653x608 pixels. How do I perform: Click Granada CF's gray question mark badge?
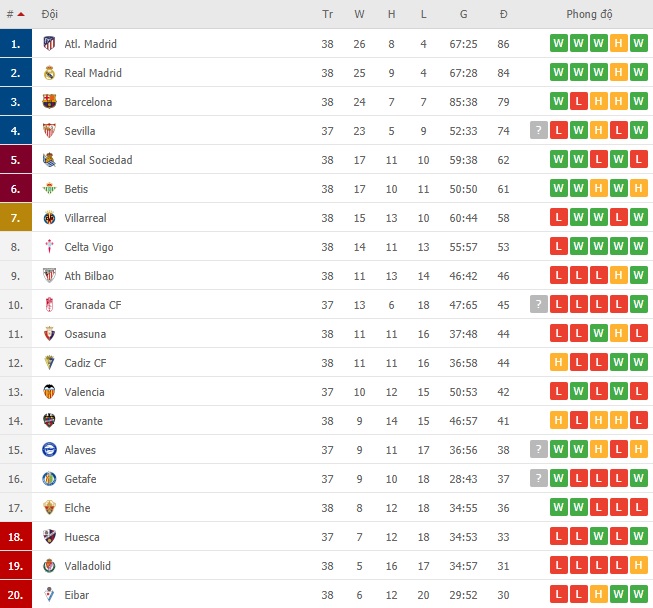click(538, 304)
